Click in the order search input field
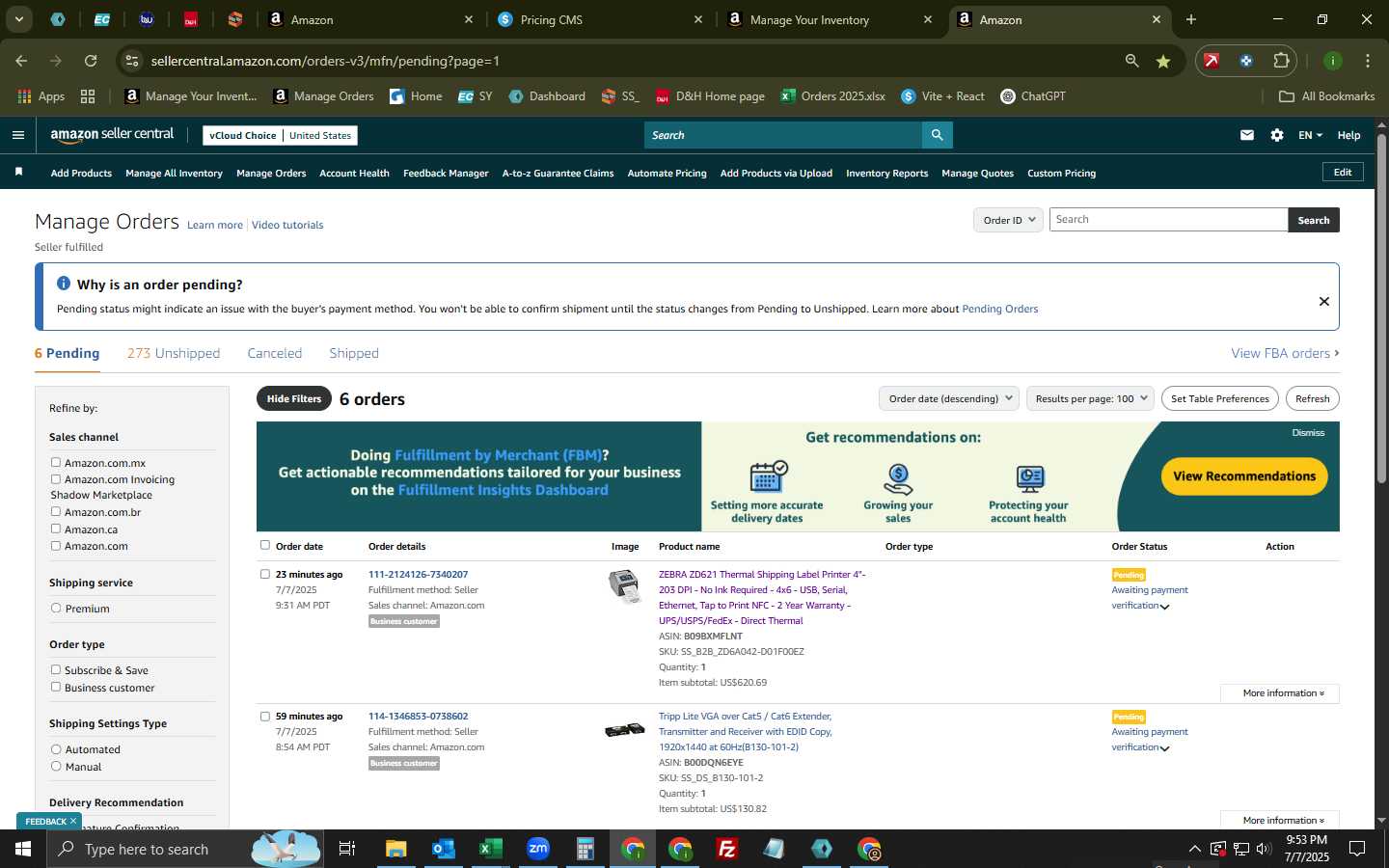This screenshot has width=1389, height=868. click(x=1168, y=220)
